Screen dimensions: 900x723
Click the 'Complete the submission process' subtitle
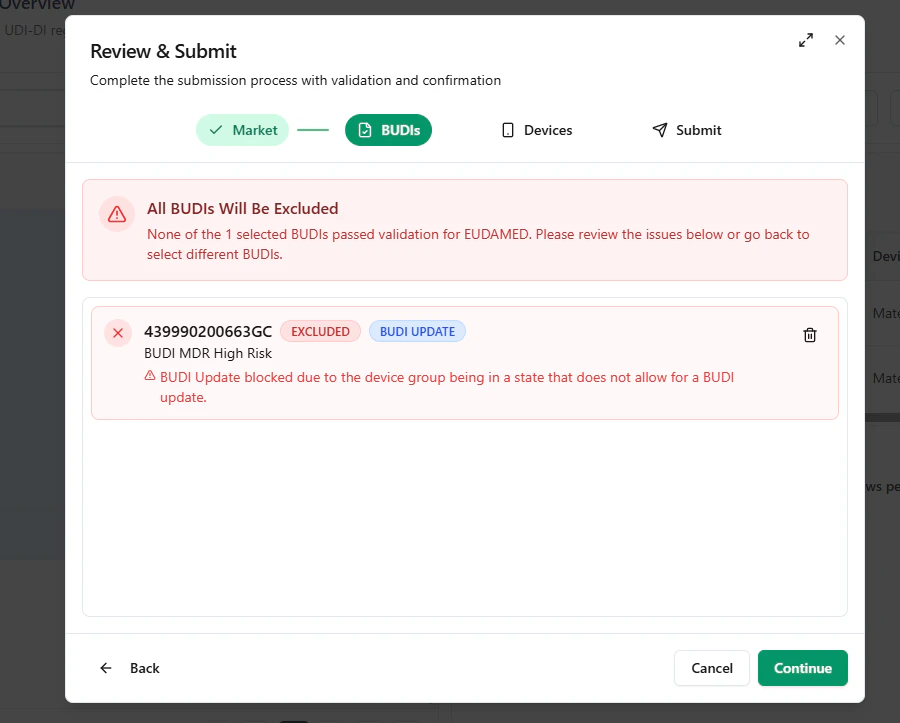[x=296, y=80]
